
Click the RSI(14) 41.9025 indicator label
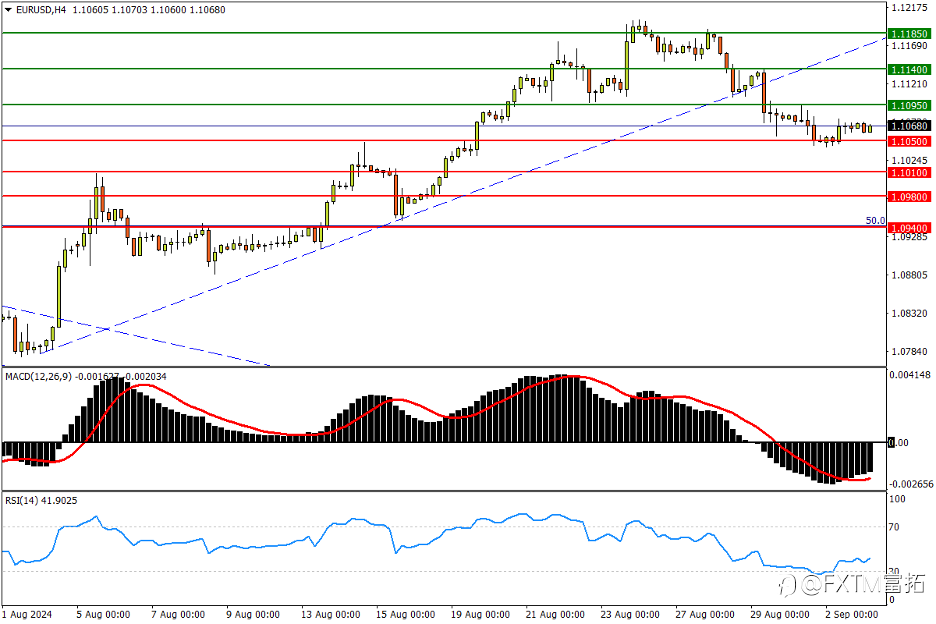point(41,500)
